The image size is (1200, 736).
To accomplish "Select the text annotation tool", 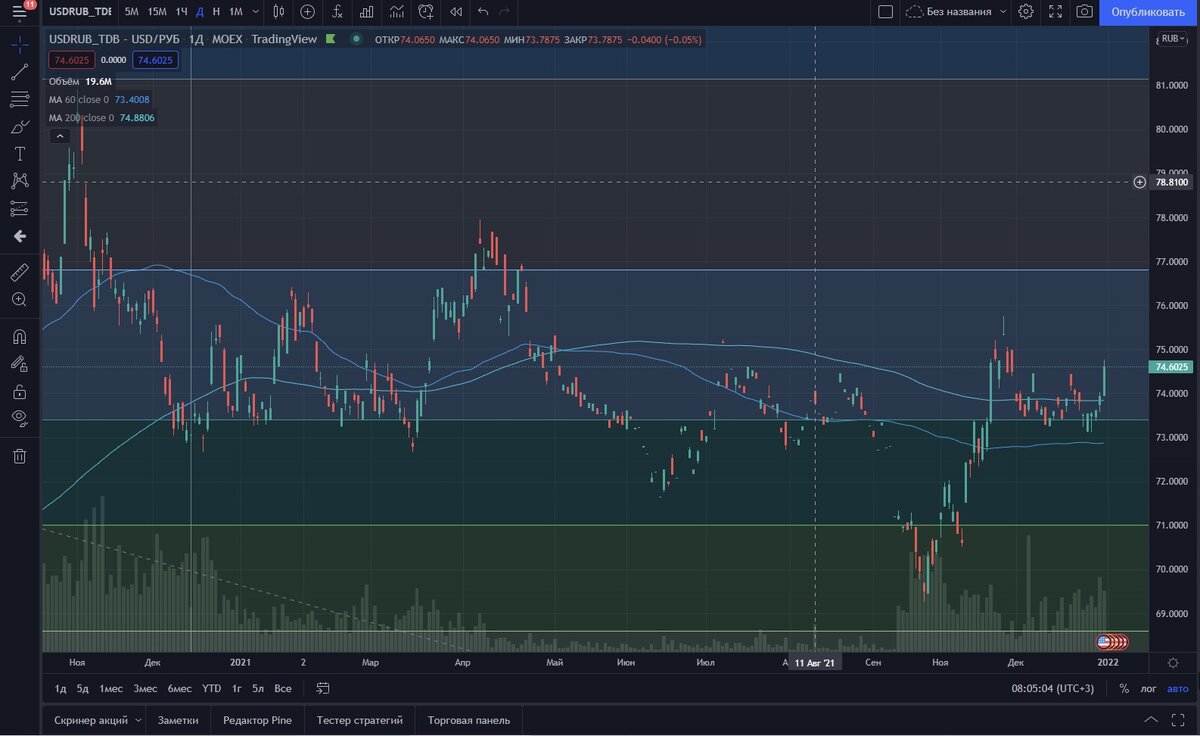I will pos(20,153).
